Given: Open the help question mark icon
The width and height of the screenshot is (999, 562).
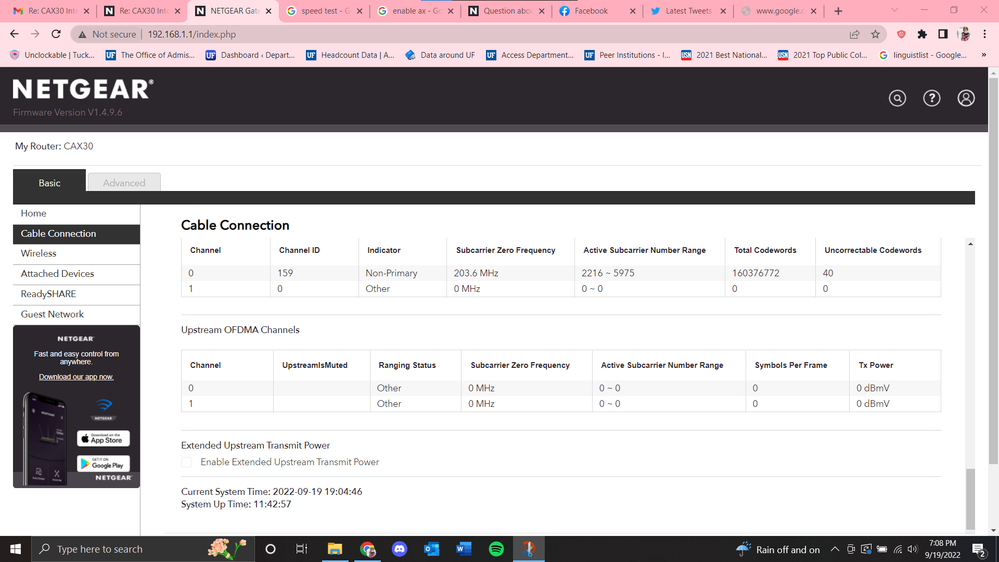Looking at the screenshot, I should click(931, 98).
